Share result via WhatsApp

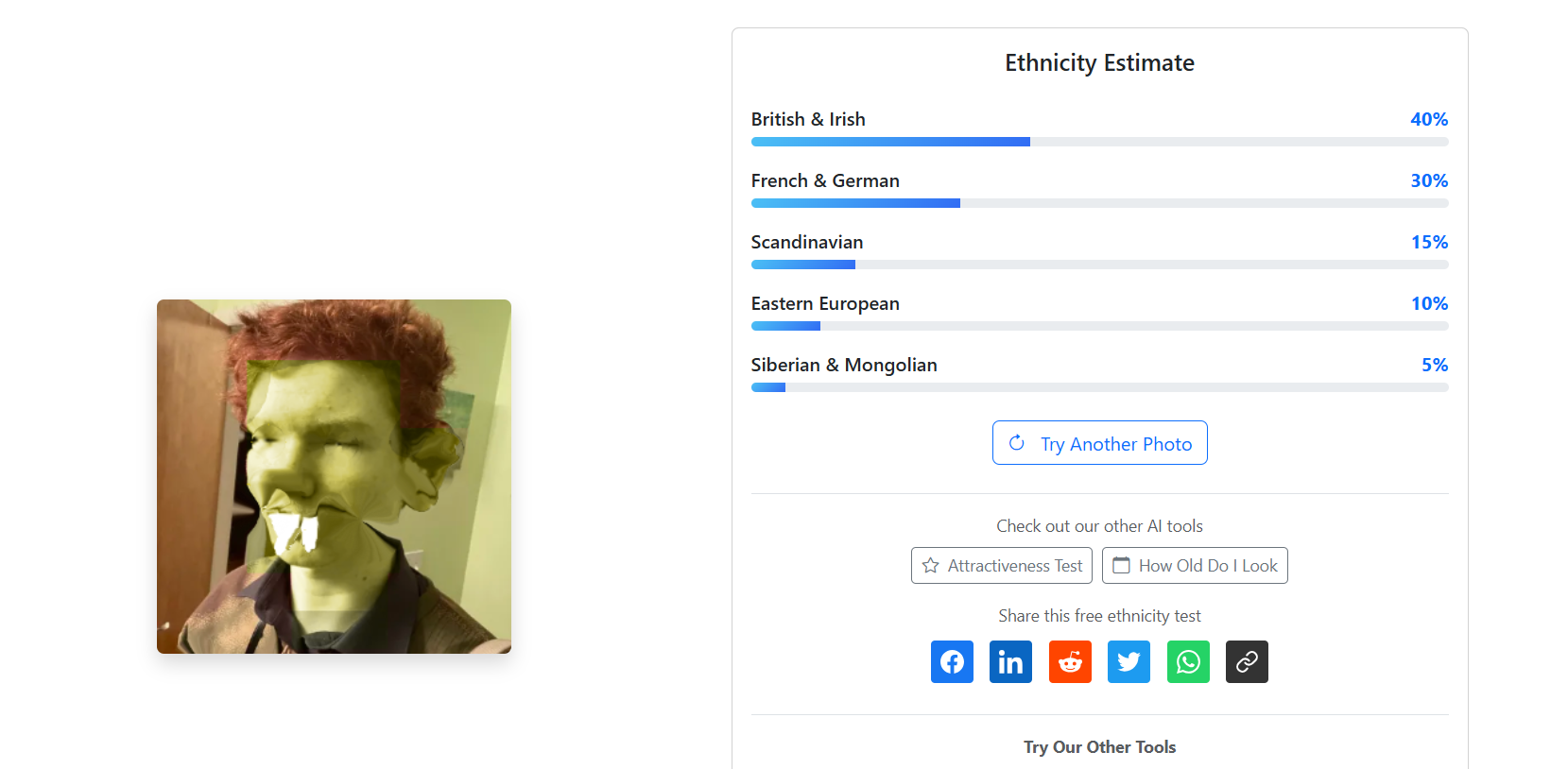(x=1188, y=662)
